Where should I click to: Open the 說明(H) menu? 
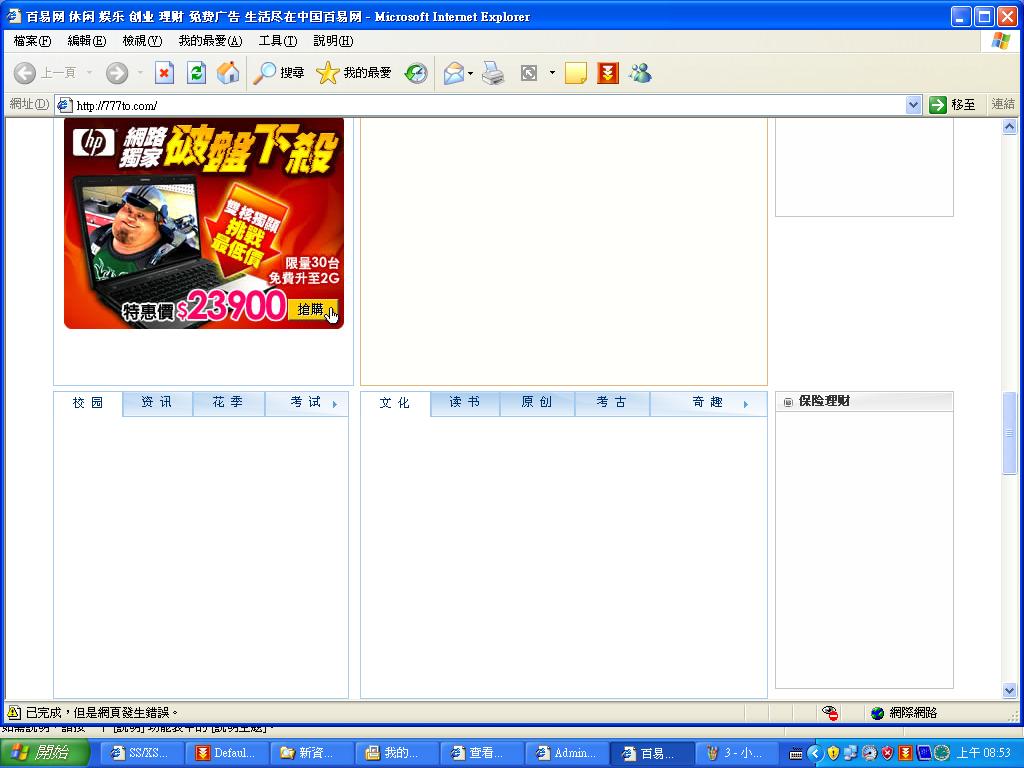pyautogui.click(x=333, y=40)
